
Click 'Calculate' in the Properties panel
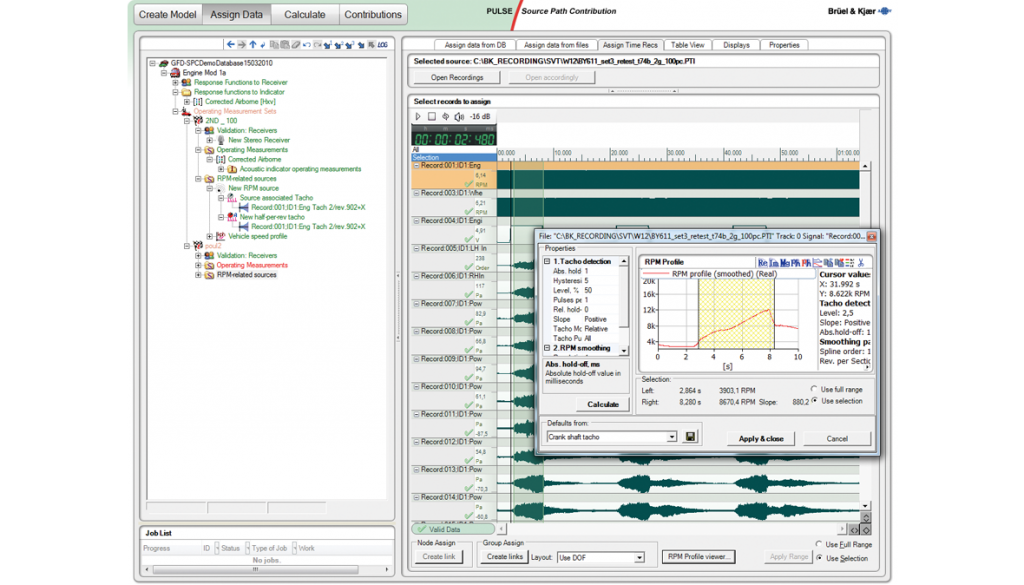[x=603, y=404]
